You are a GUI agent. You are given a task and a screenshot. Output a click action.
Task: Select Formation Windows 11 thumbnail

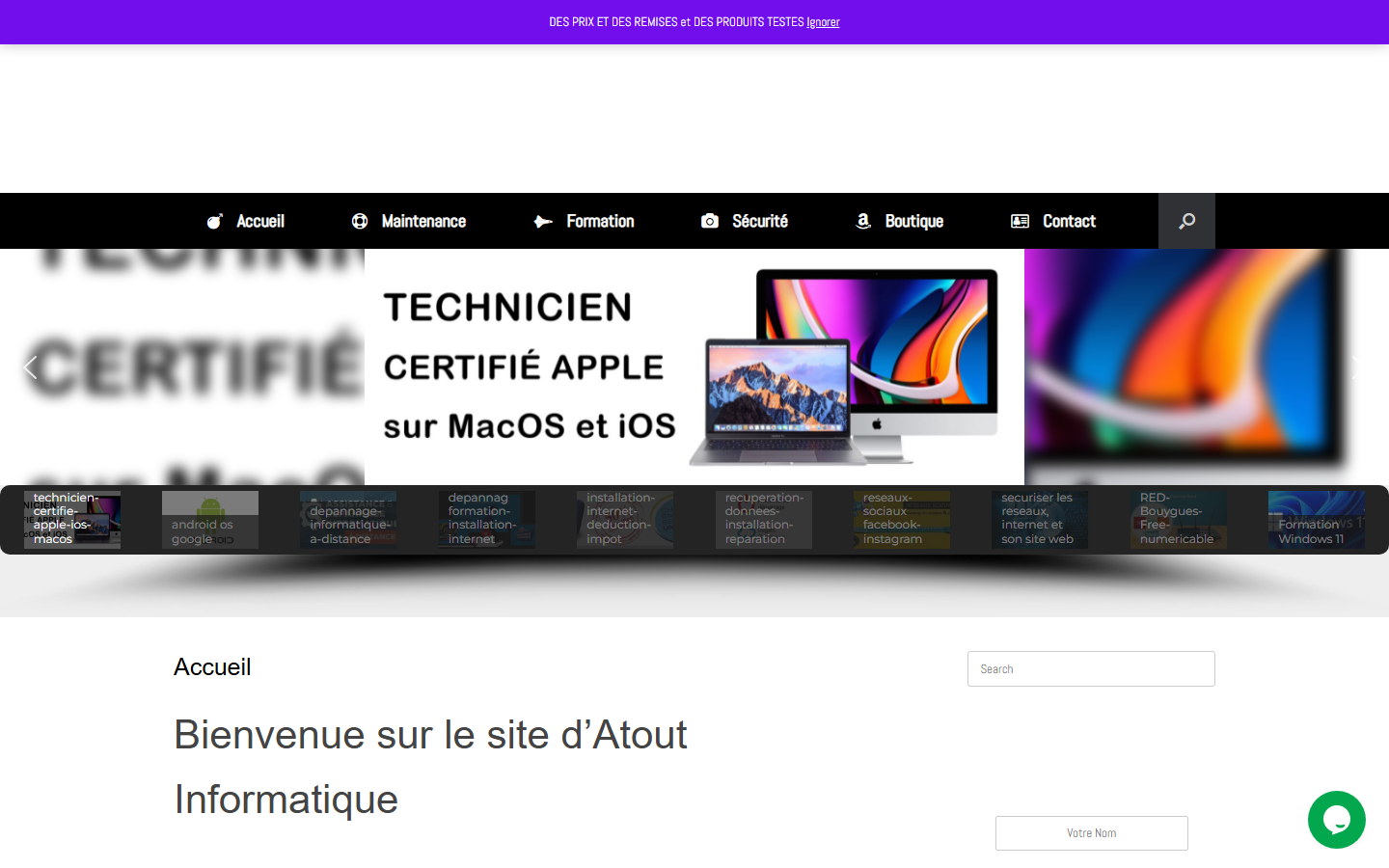pyautogui.click(x=1317, y=520)
